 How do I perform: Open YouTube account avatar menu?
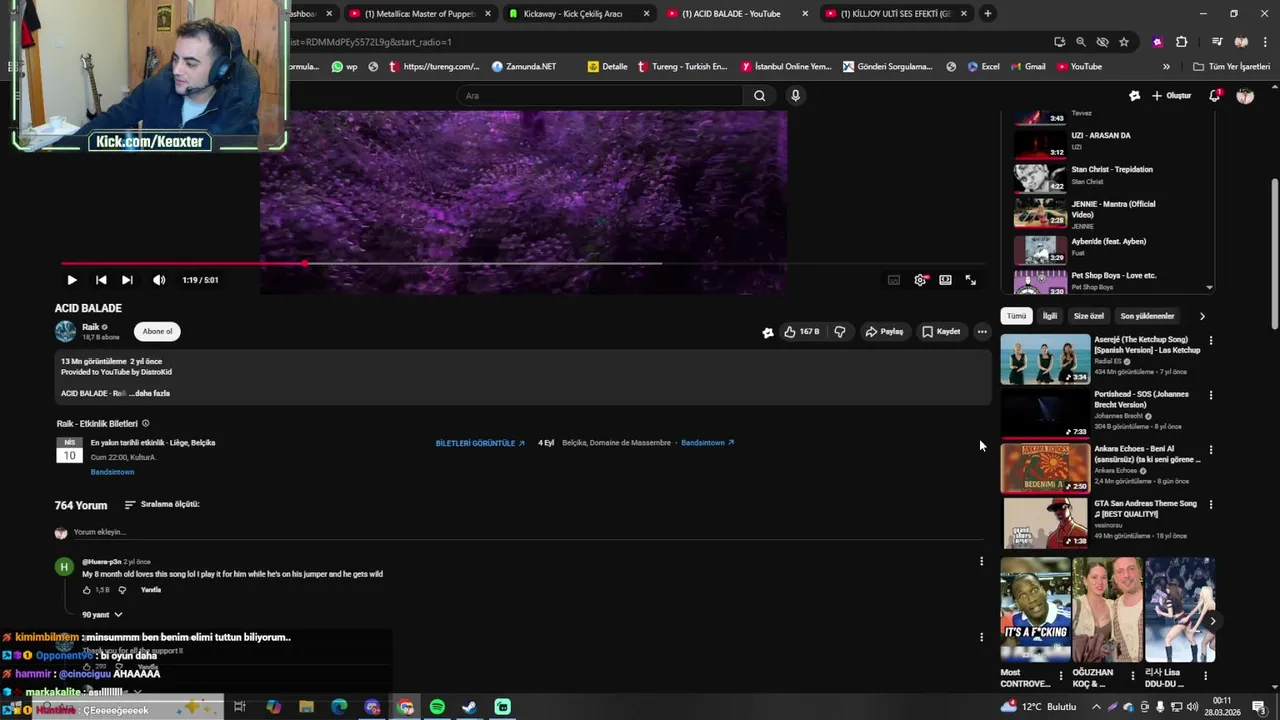tap(1245, 96)
